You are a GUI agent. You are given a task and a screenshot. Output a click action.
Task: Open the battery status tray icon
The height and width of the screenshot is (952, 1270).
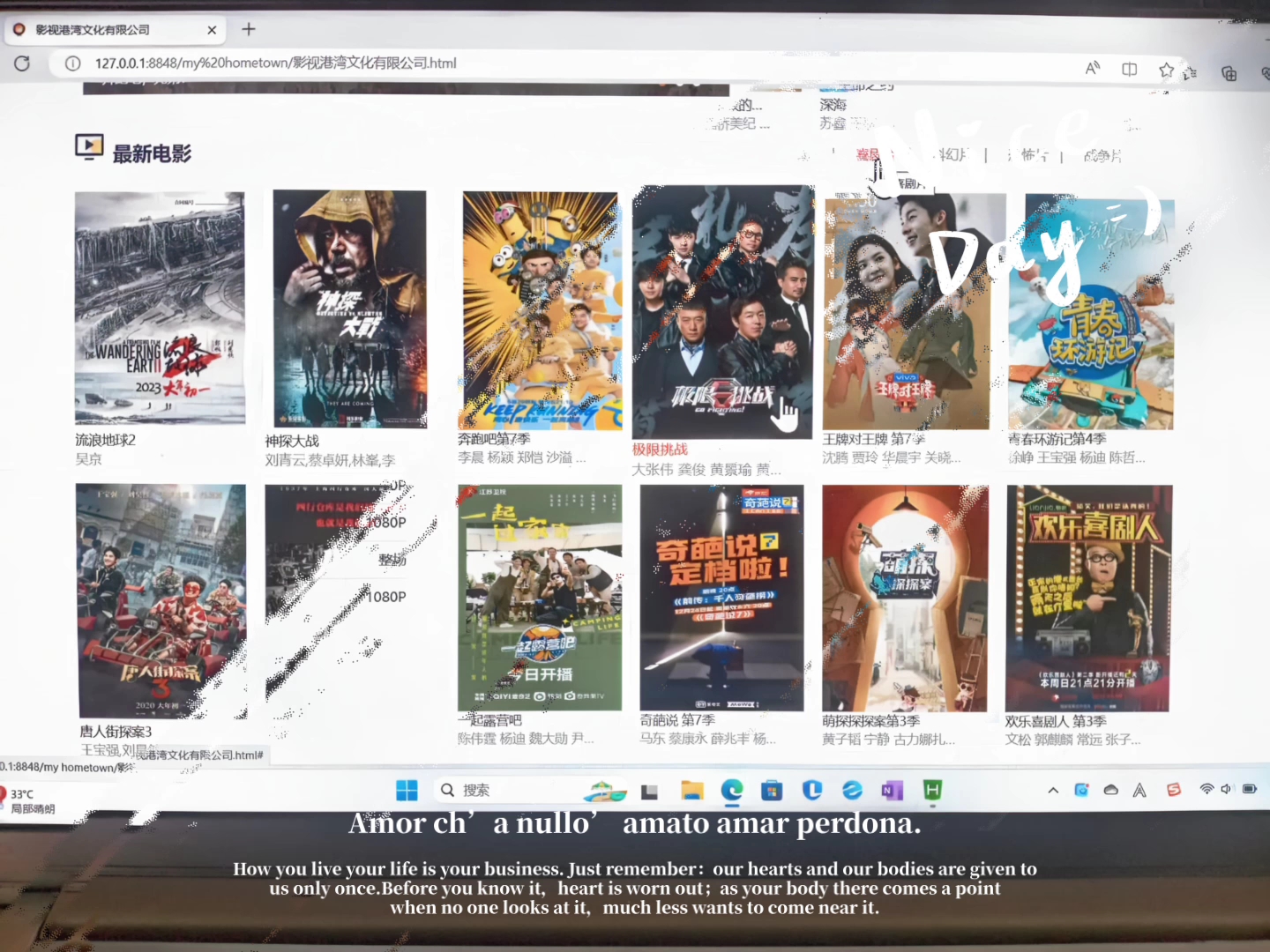[x=1250, y=789]
